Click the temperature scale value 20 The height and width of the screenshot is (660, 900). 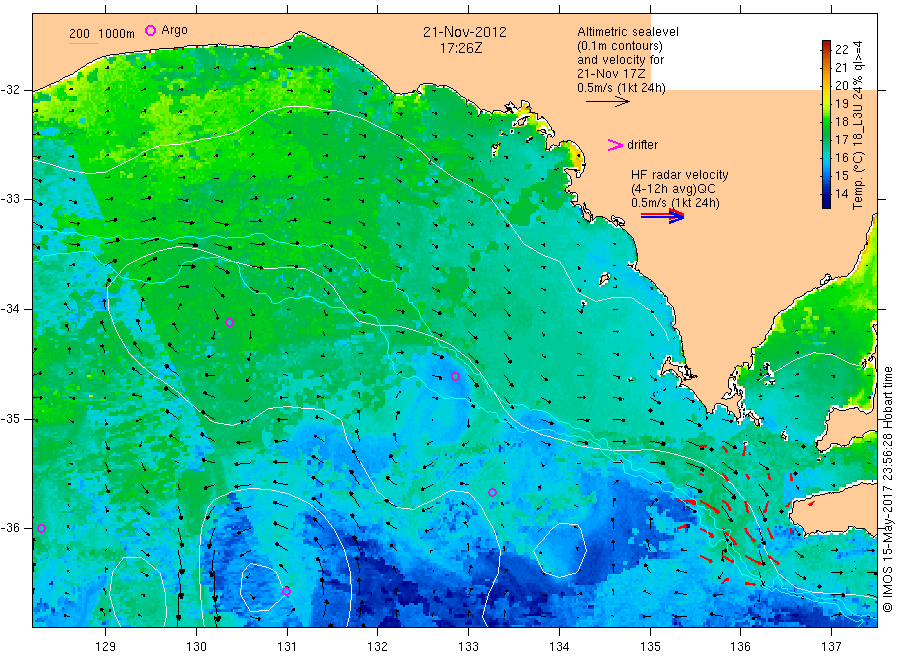[x=841, y=86]
